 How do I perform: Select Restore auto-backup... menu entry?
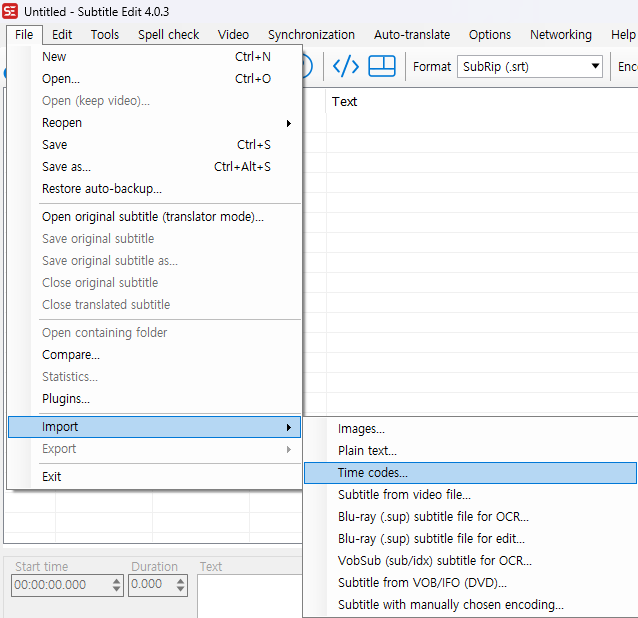click(101, 189)
